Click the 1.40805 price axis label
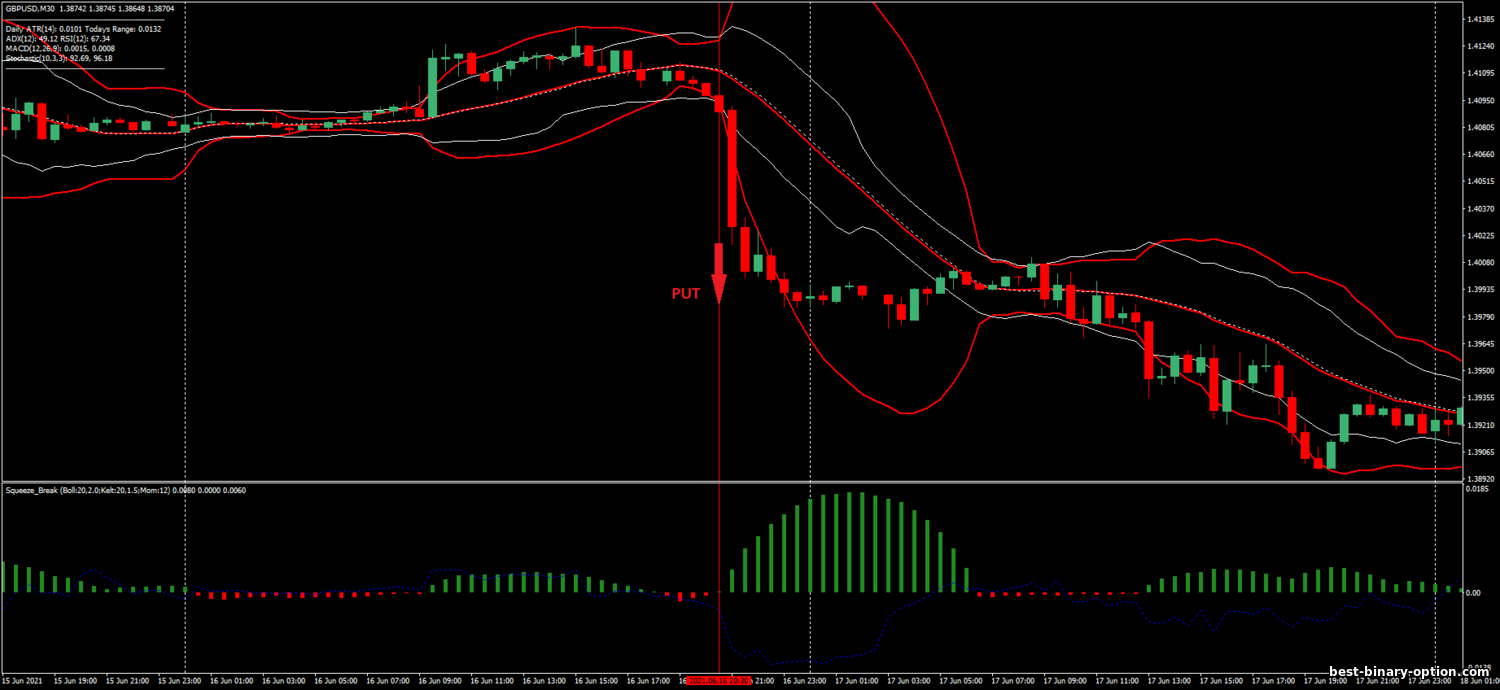This screenshot has width=1500, height=690. pos(1480,127)
